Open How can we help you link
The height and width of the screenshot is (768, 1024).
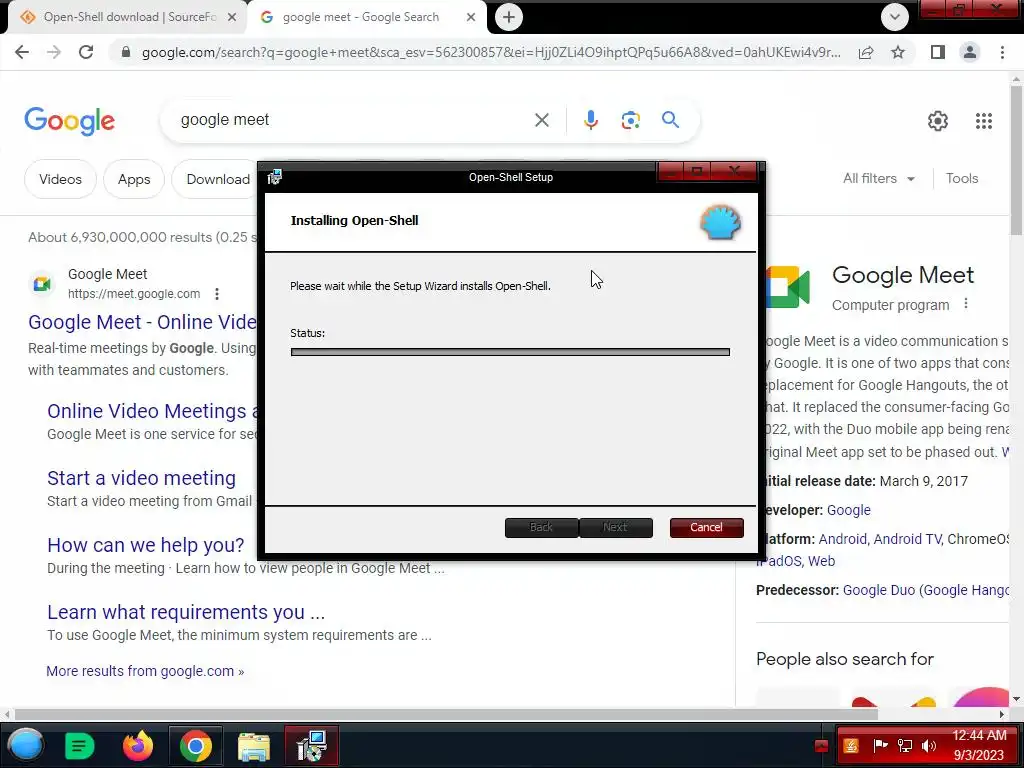(146, 545)
